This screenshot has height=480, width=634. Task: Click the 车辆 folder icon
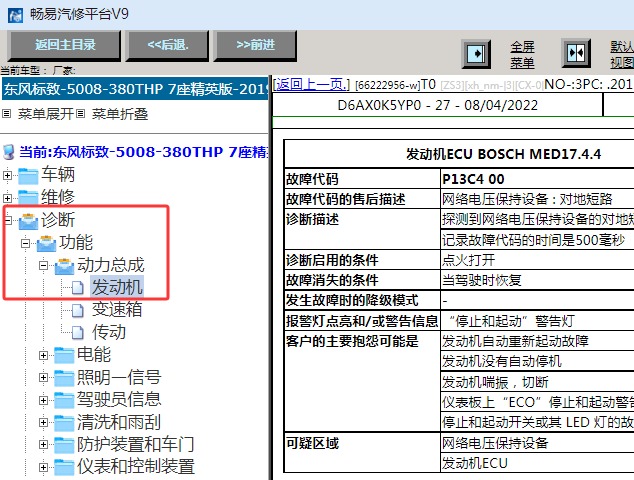tap(28, 176)
